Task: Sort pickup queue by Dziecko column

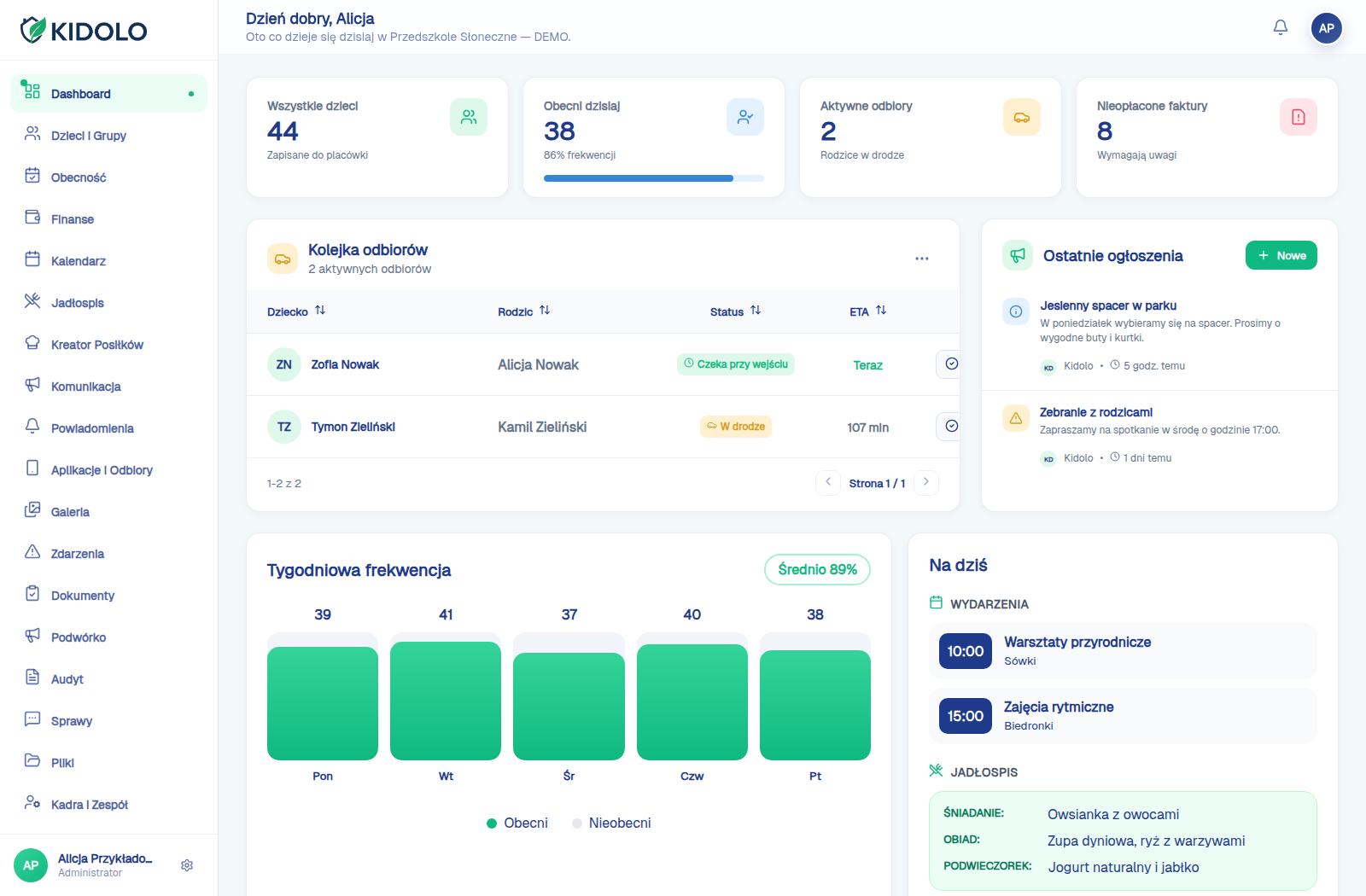Action: coord(296,311)
